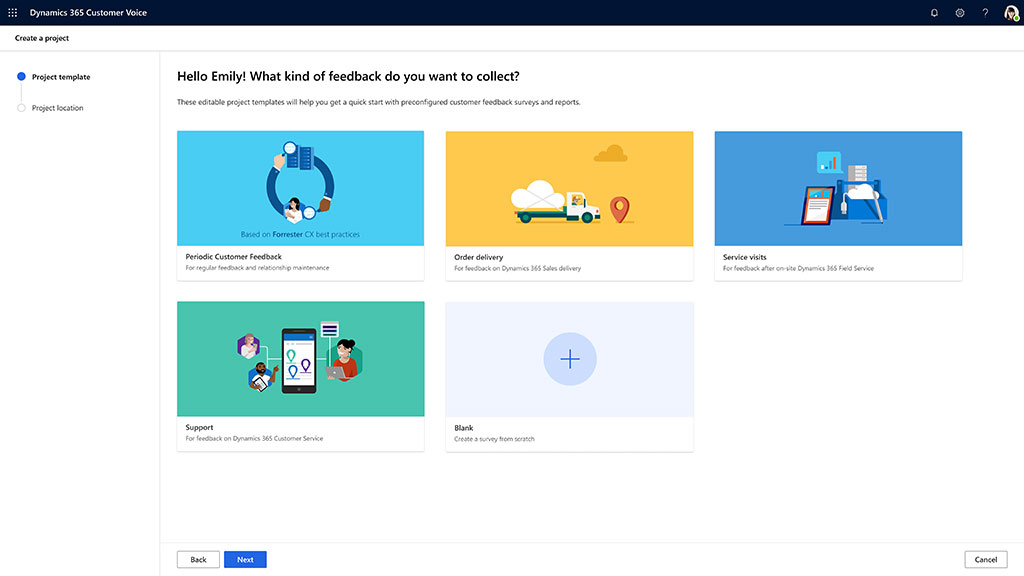Cancel project creation
This screenshot has width=1024, height=576.
click(x=986, y=559)
